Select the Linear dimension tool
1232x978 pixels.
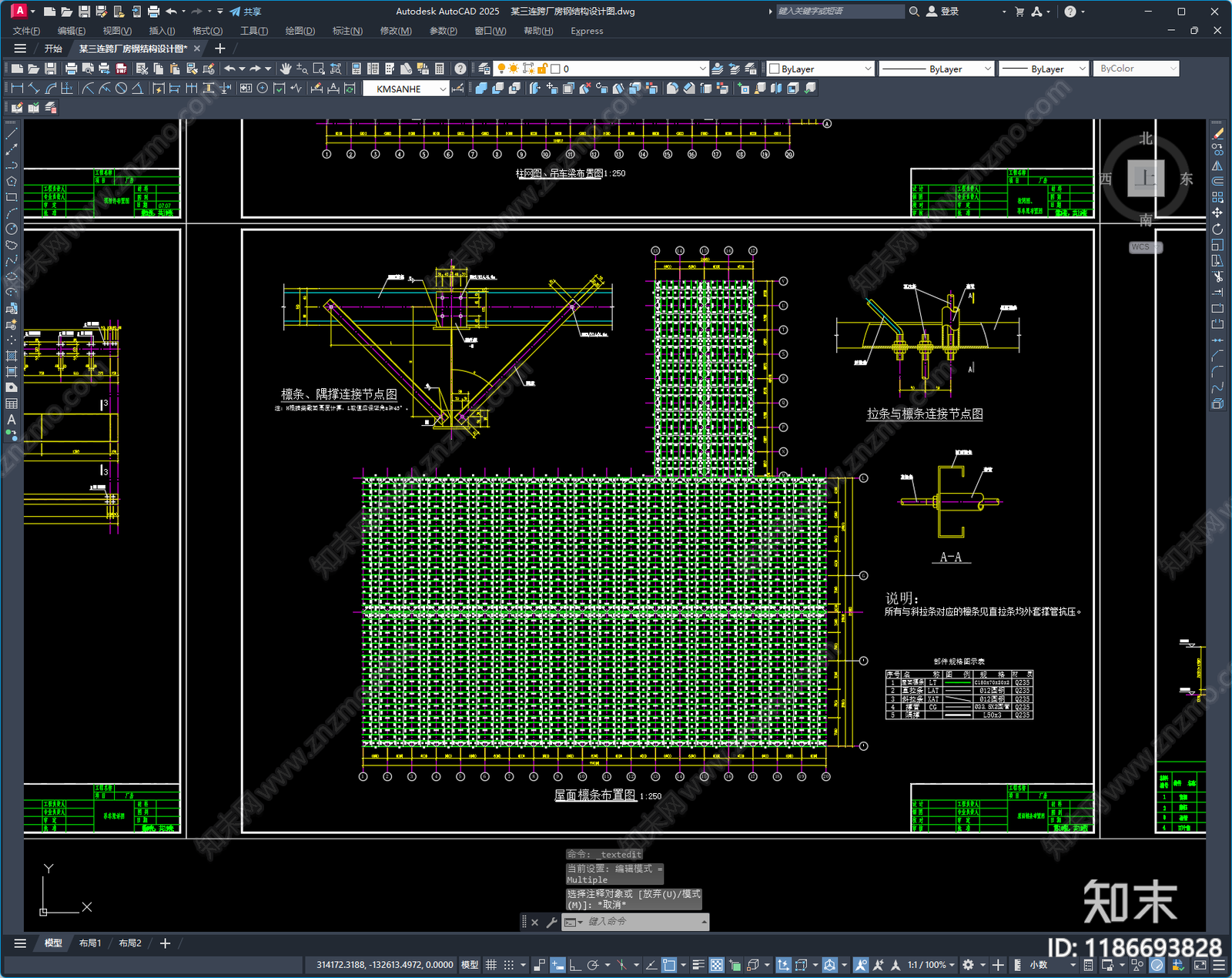(x=18, y=89)
